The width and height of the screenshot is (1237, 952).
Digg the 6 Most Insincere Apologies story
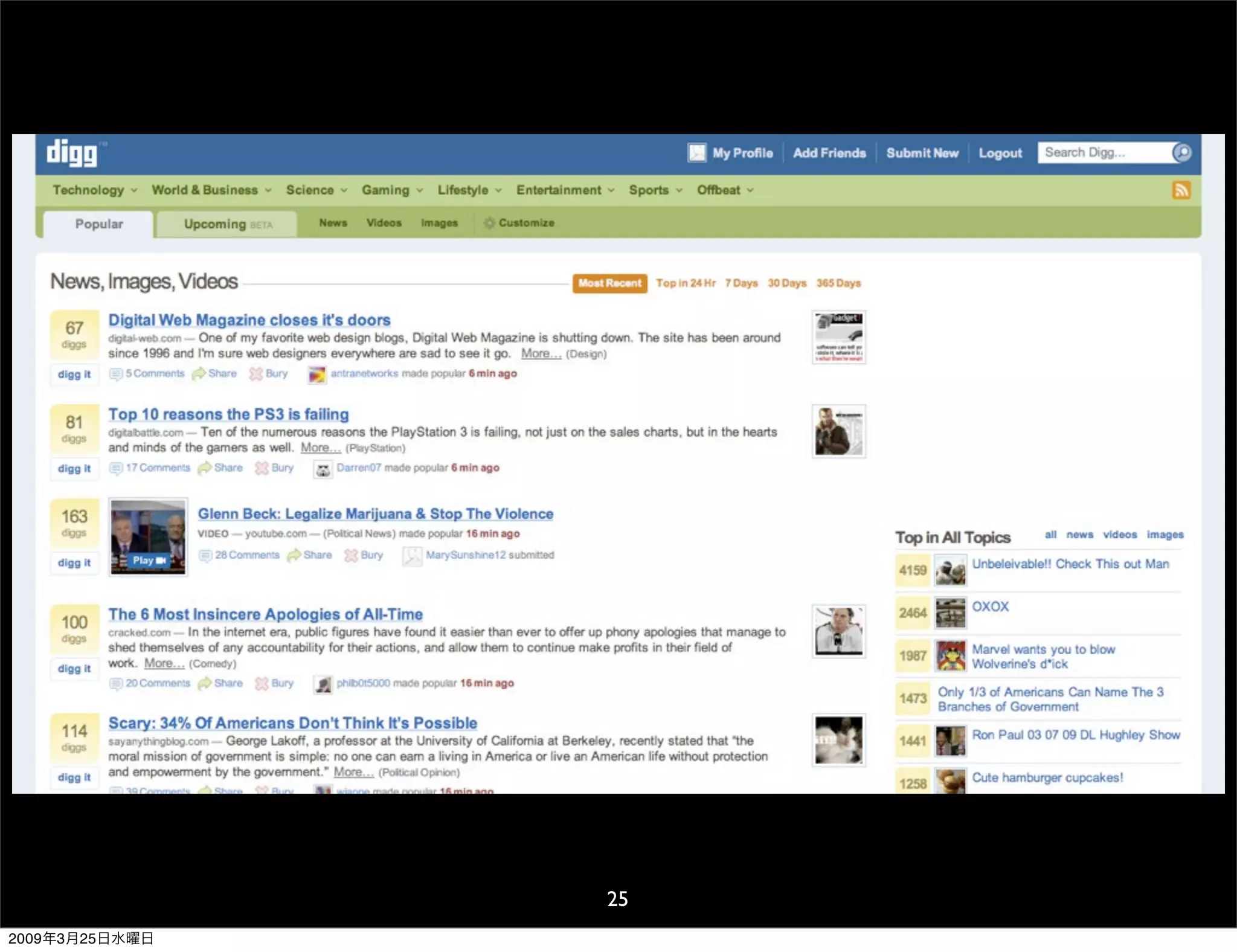[74, 669]
